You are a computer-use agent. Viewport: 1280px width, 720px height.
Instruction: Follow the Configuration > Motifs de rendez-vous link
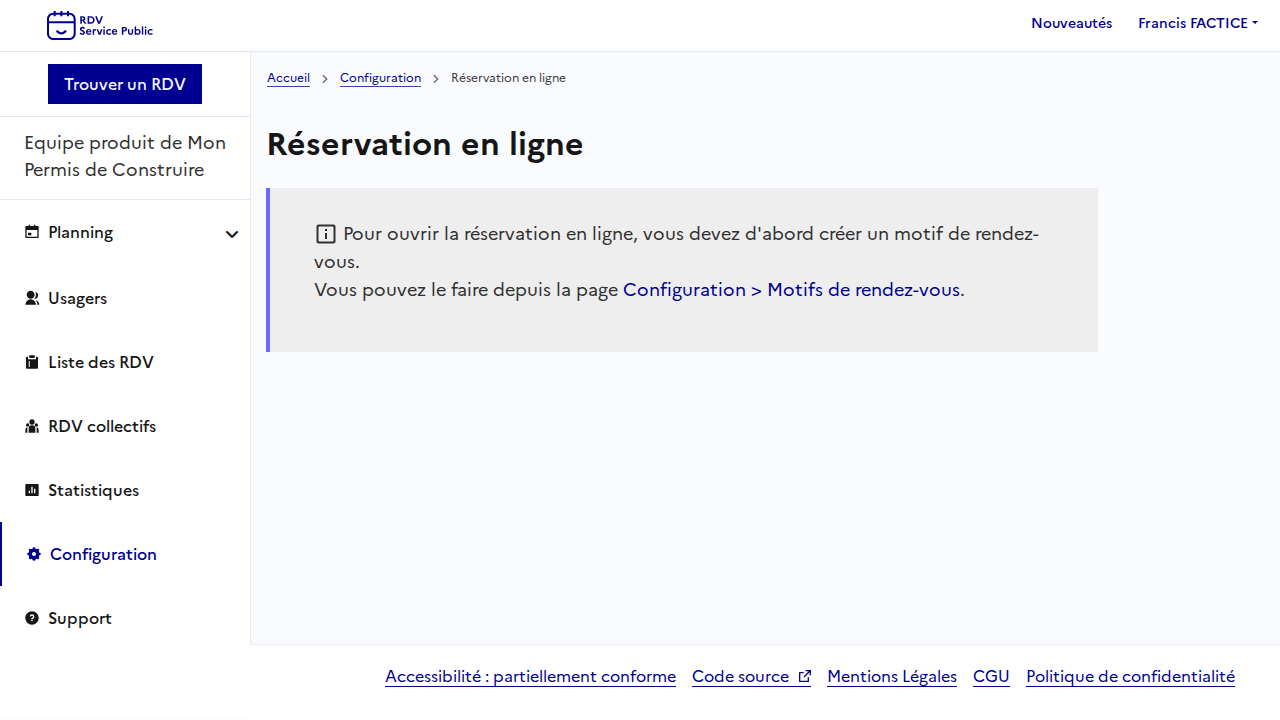coord(791,290)
